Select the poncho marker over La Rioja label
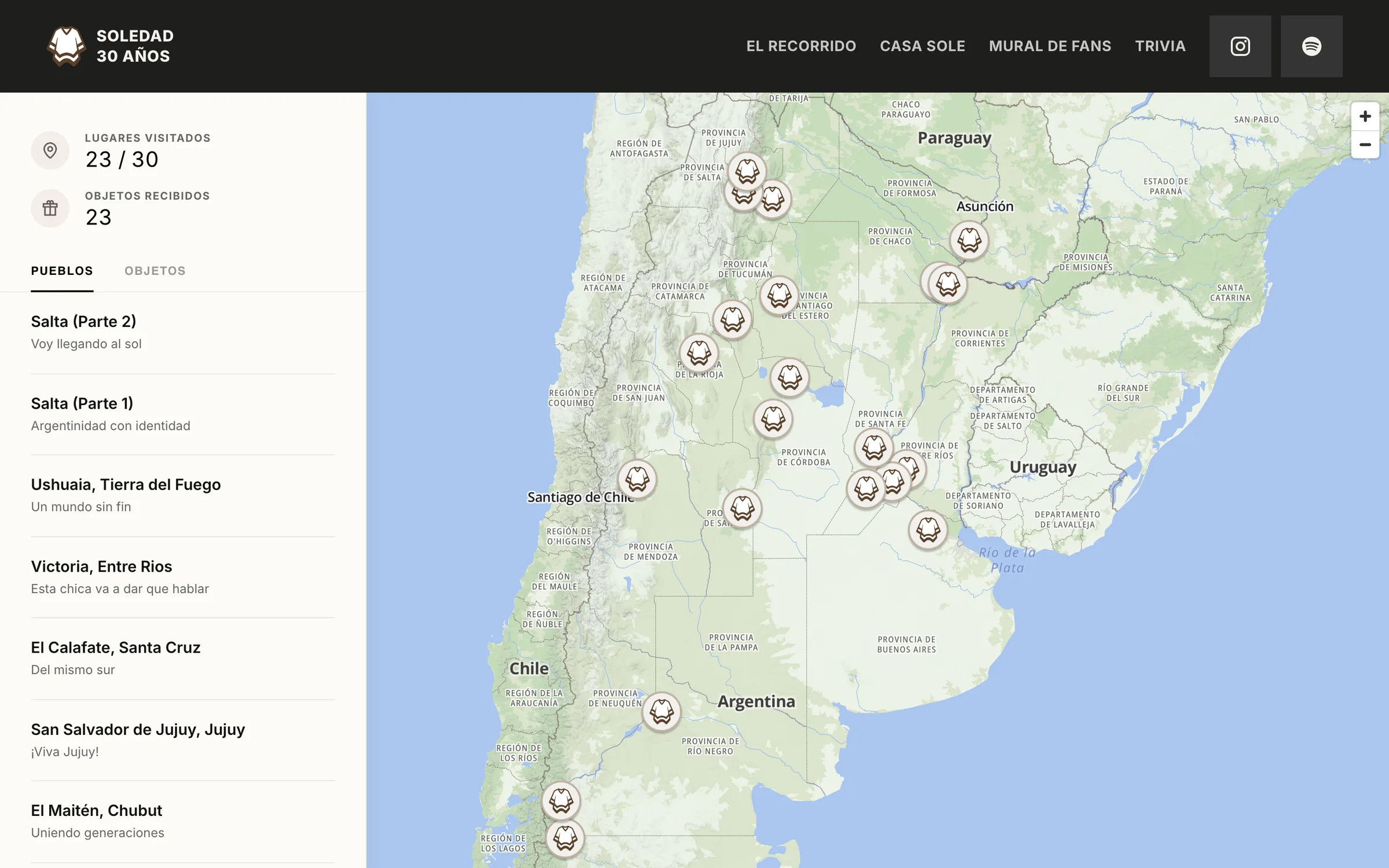 coord(699,353)
